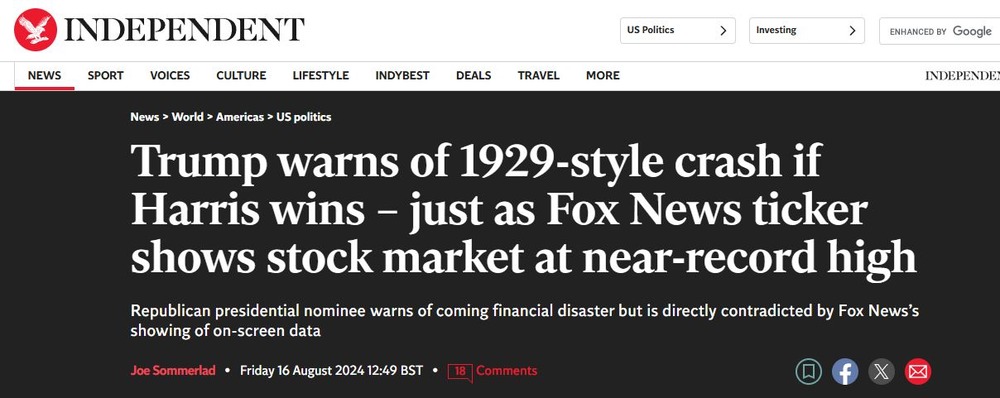
Task: Navigate to the CULTURE section
Action: pos(241,75)
